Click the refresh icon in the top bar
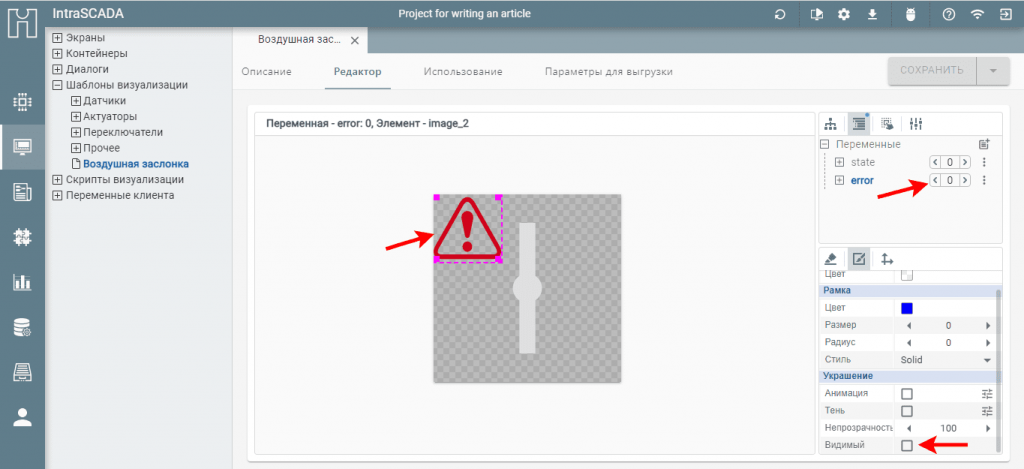 780,14
